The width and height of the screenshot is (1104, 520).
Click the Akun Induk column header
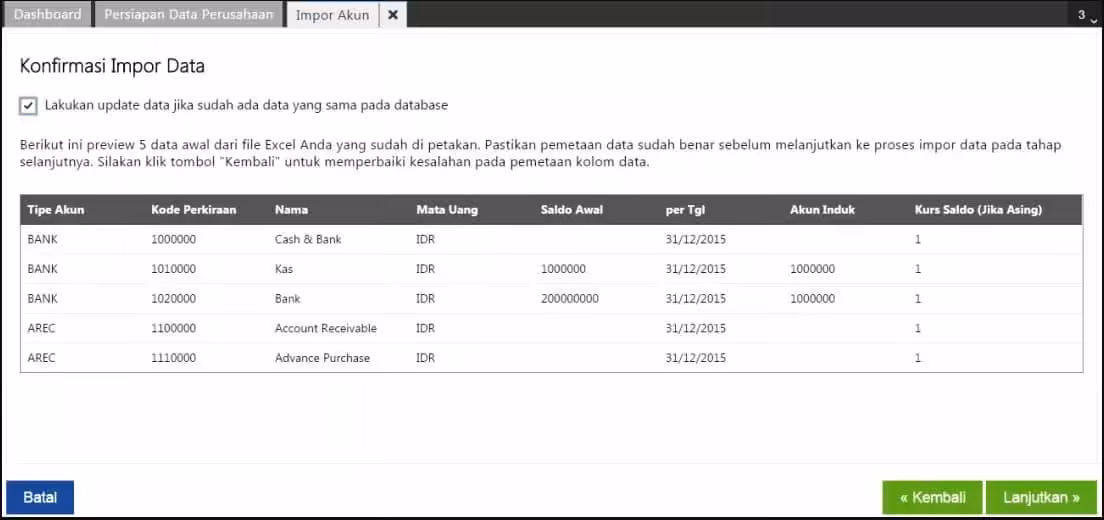click(822, 210)
